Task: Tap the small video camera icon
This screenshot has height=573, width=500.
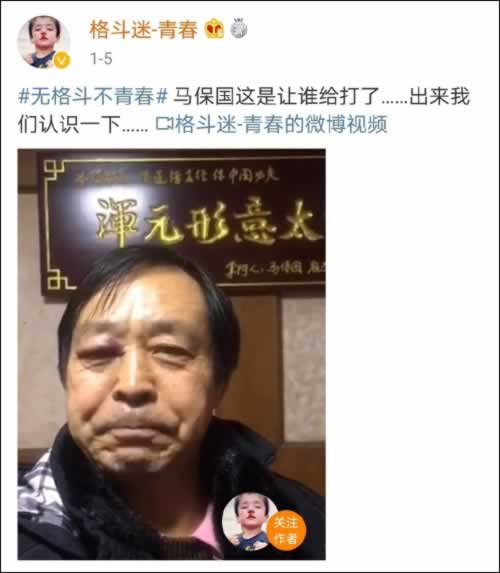Action: [x=164, y=124]
